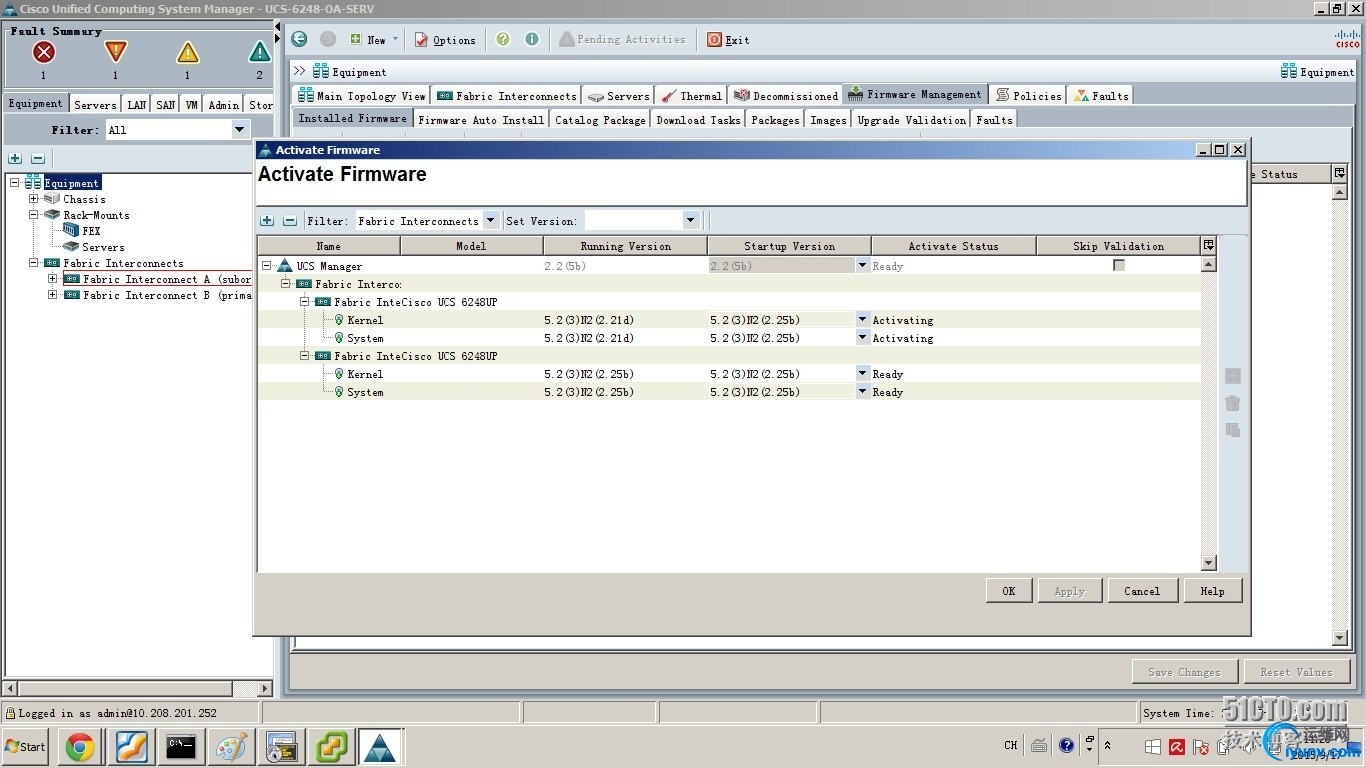Click the Equipment icon in breadcrumb
The height and width of the screenshot is (768, 1366).
pyautogui.click(x=321, y=71)
